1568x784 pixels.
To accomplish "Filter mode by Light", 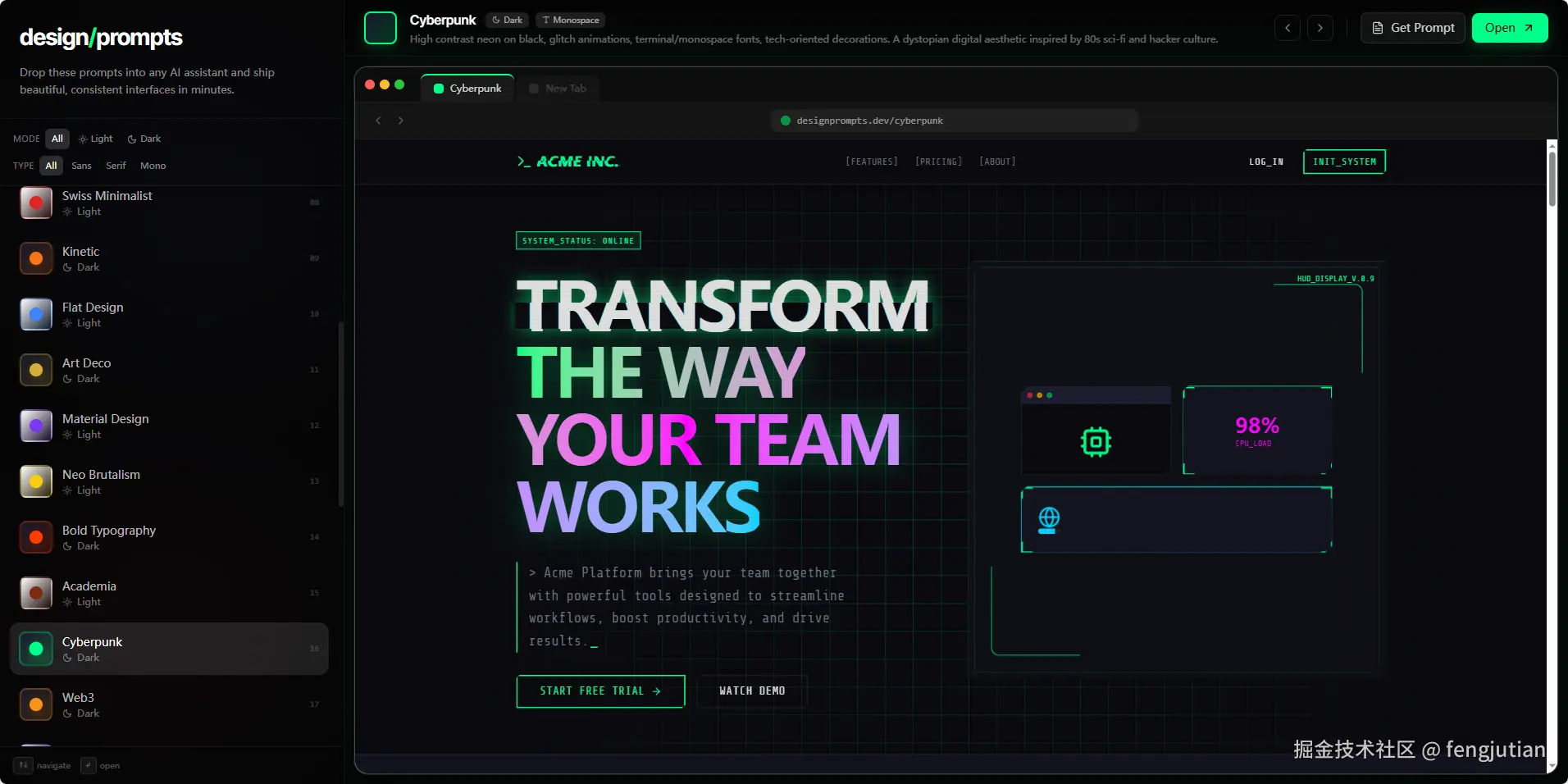I will click(96, 139).
